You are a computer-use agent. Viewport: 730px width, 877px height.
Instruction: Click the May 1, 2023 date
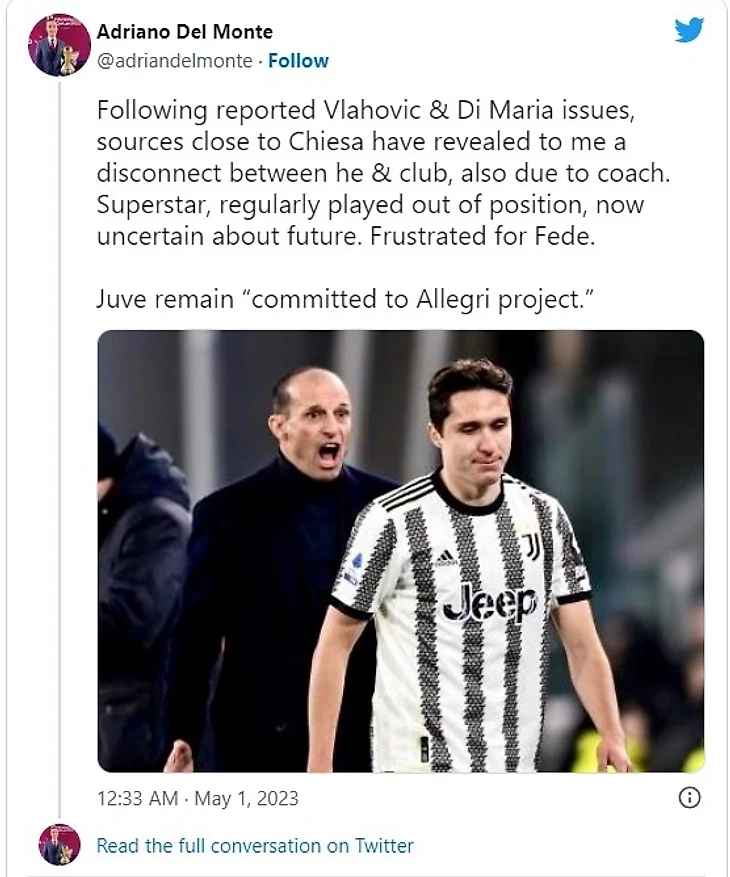coord(248,799)
